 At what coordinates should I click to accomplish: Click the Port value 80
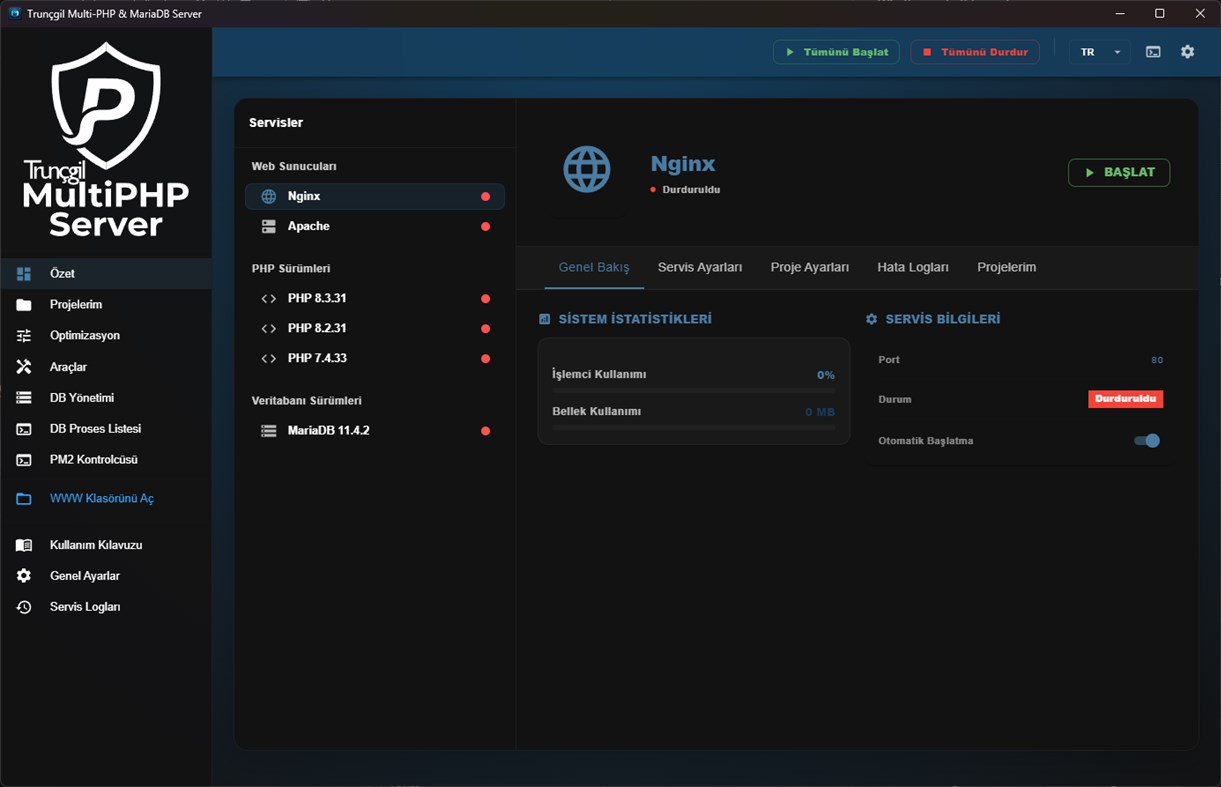pos(1157,360)
